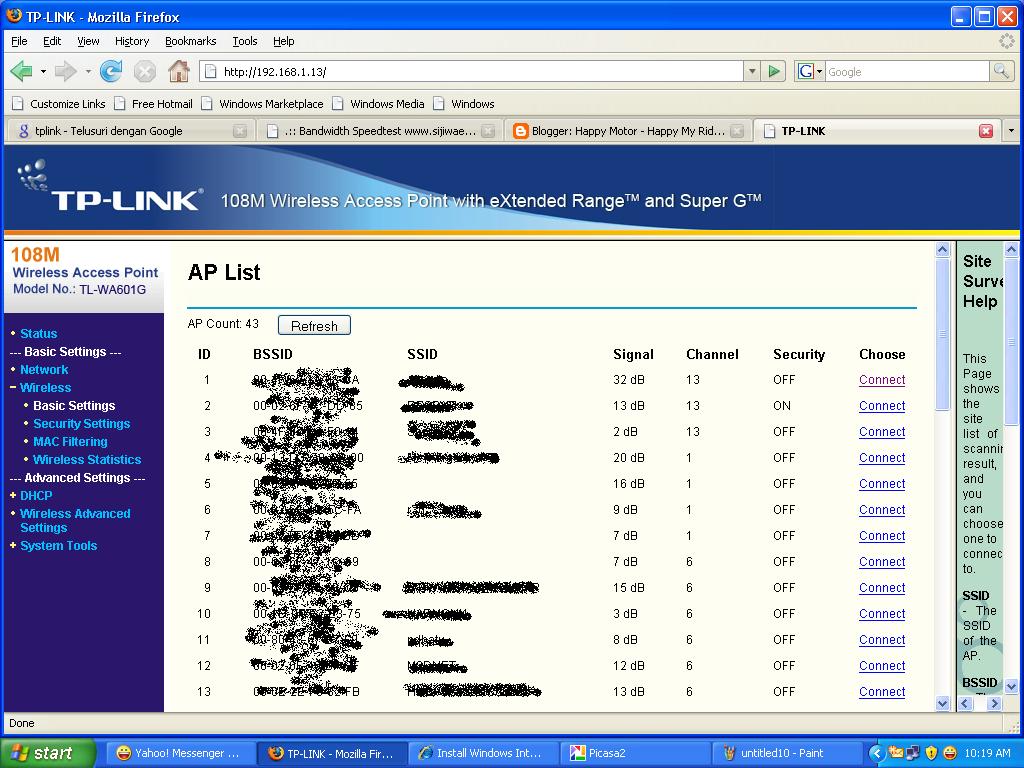Click Connect for AP ID 13

(882, 692)
